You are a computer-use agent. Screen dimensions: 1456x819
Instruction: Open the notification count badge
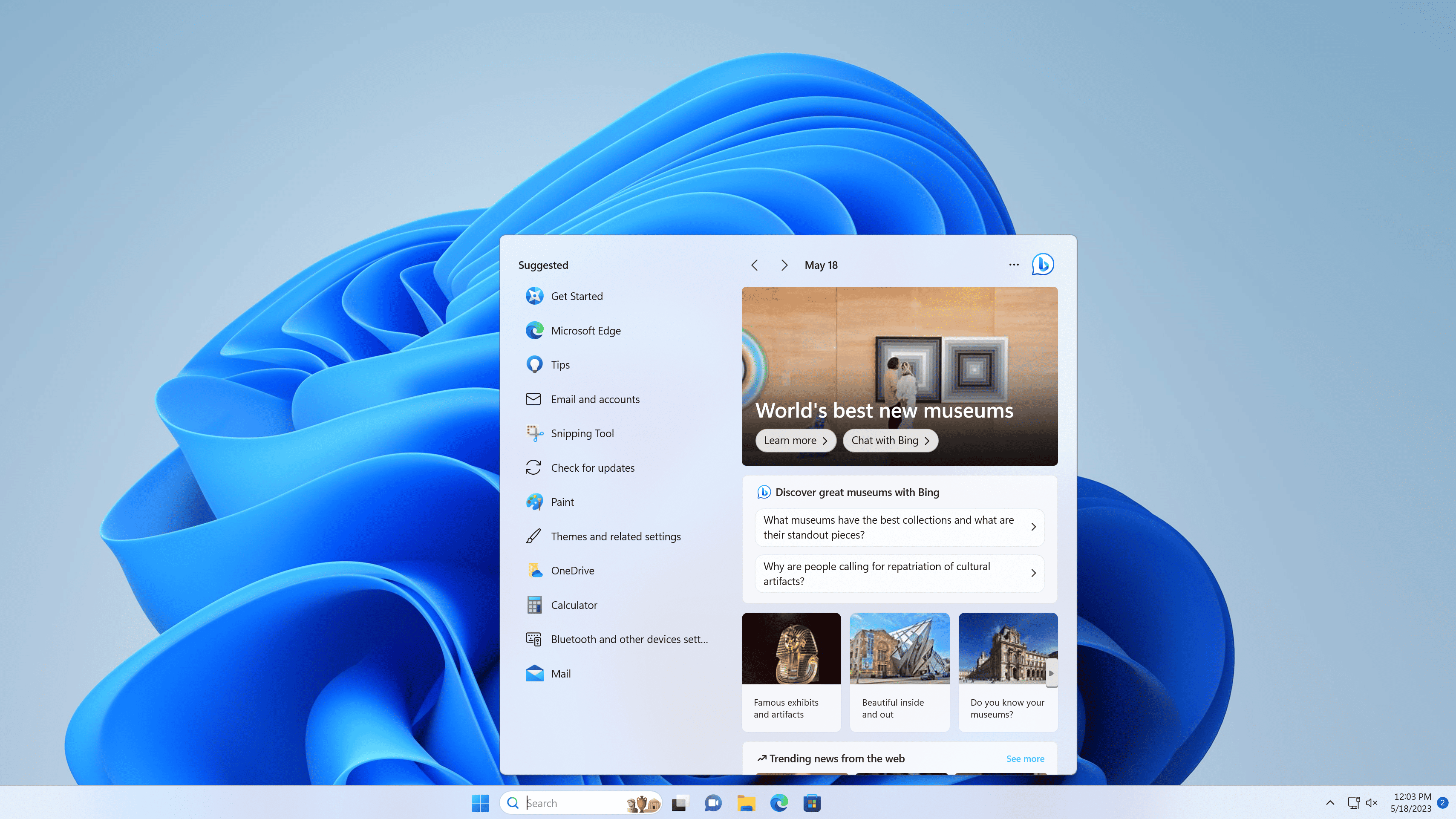[x=1442, y=803]
